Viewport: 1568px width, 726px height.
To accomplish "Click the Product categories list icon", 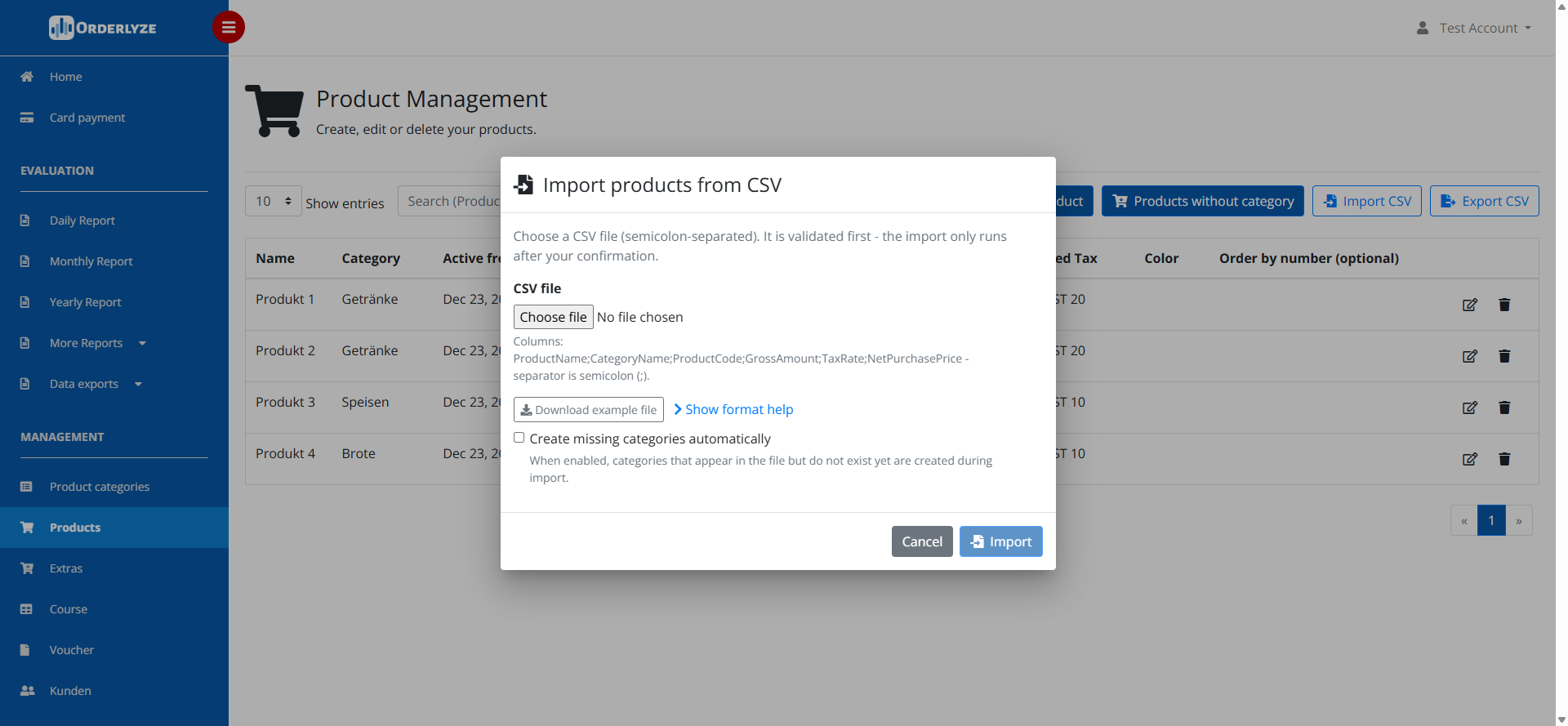I will click(x=26, y=487).
